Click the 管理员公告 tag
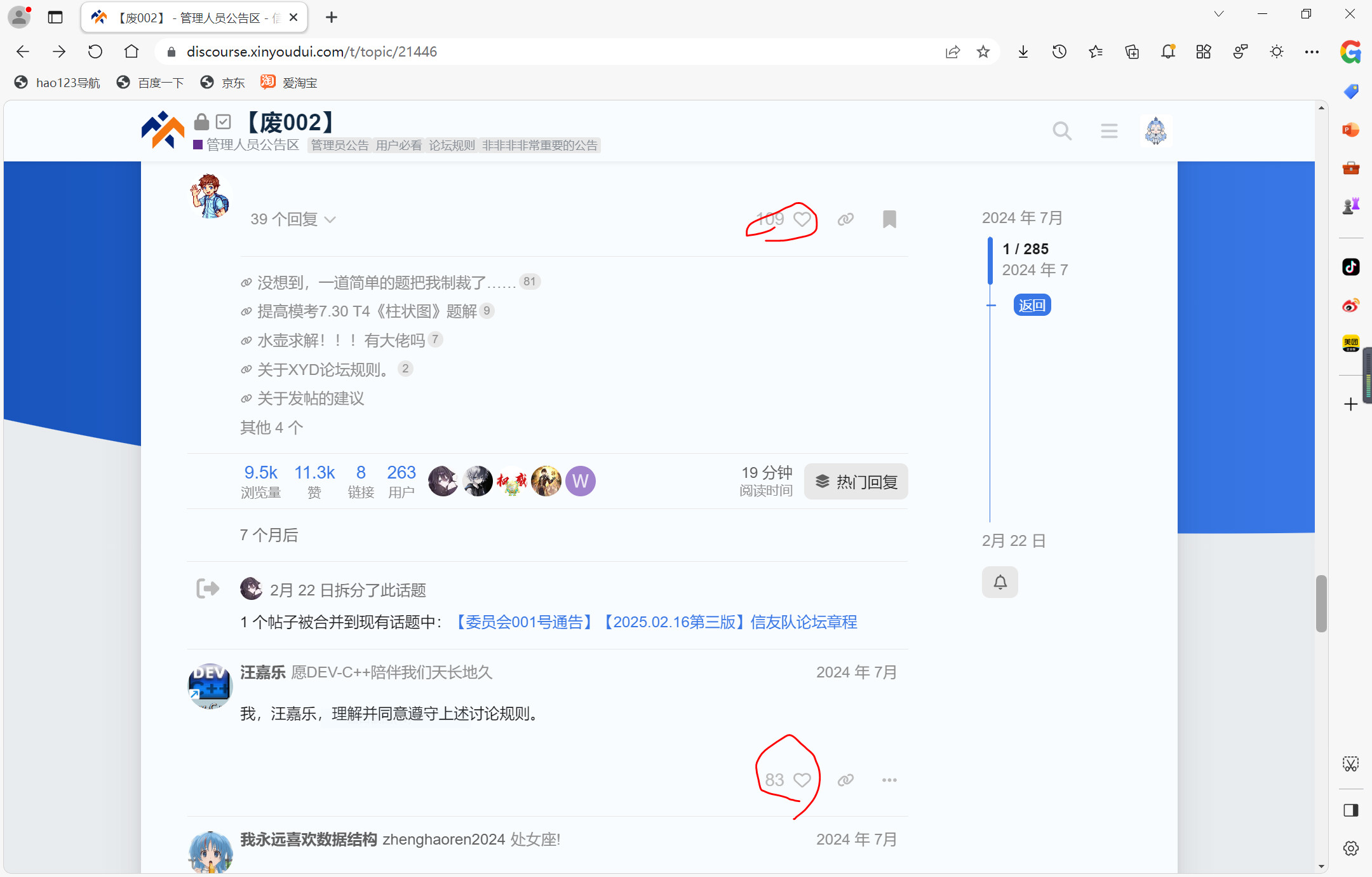Screen dimensions: 1372x877 pos(340,146)
